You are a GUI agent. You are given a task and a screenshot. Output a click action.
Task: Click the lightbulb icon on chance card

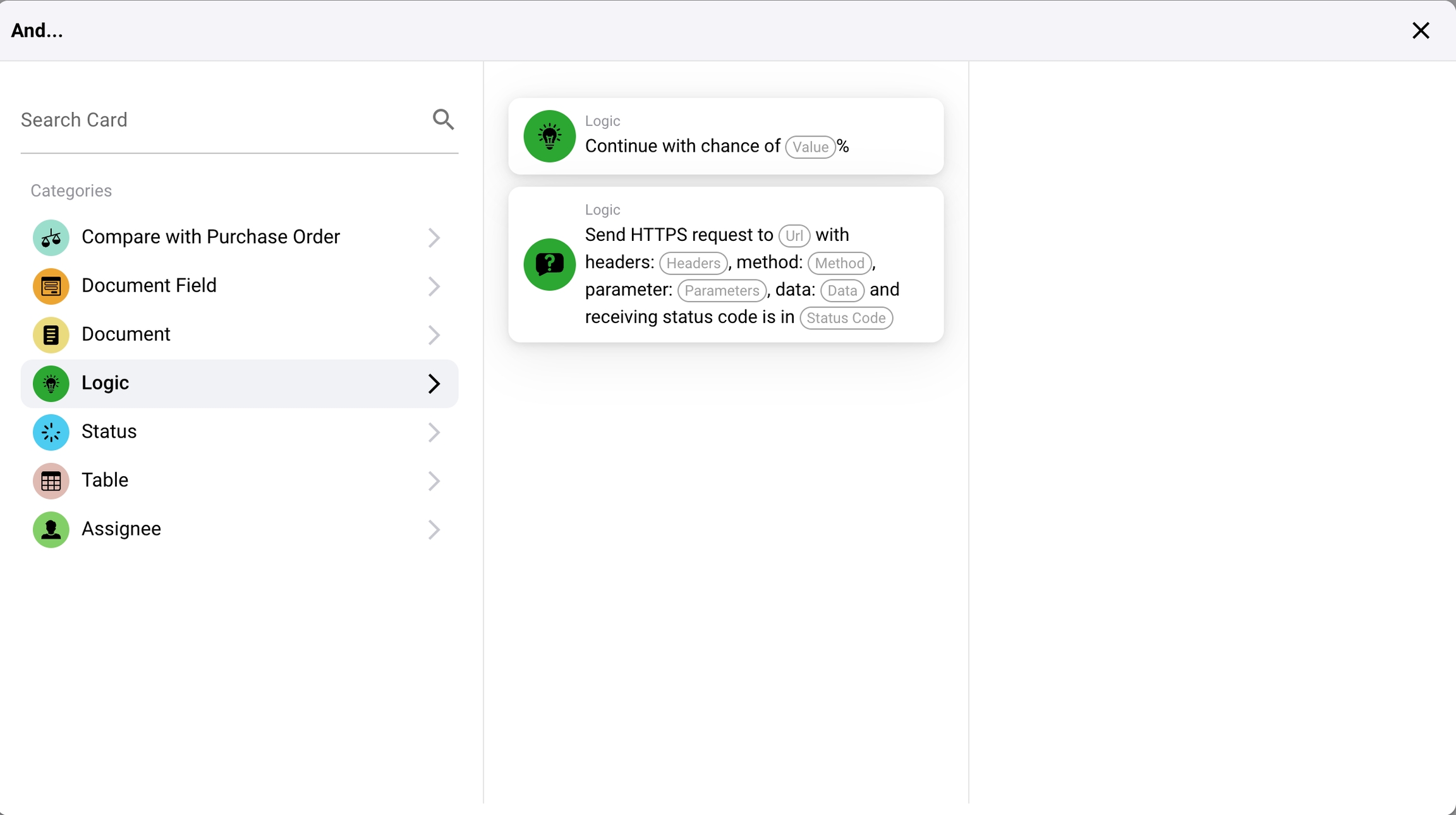pyautogui.click(x=549, y=136)
